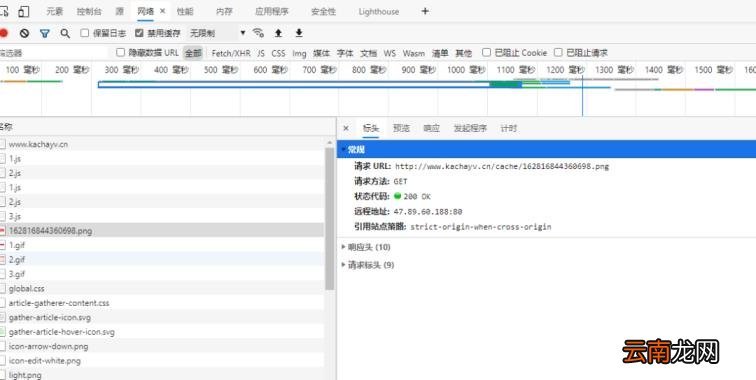The width and height of the screenshot is (756, 380).
Task: Filter requests by JS
Action: click(261, 53)
